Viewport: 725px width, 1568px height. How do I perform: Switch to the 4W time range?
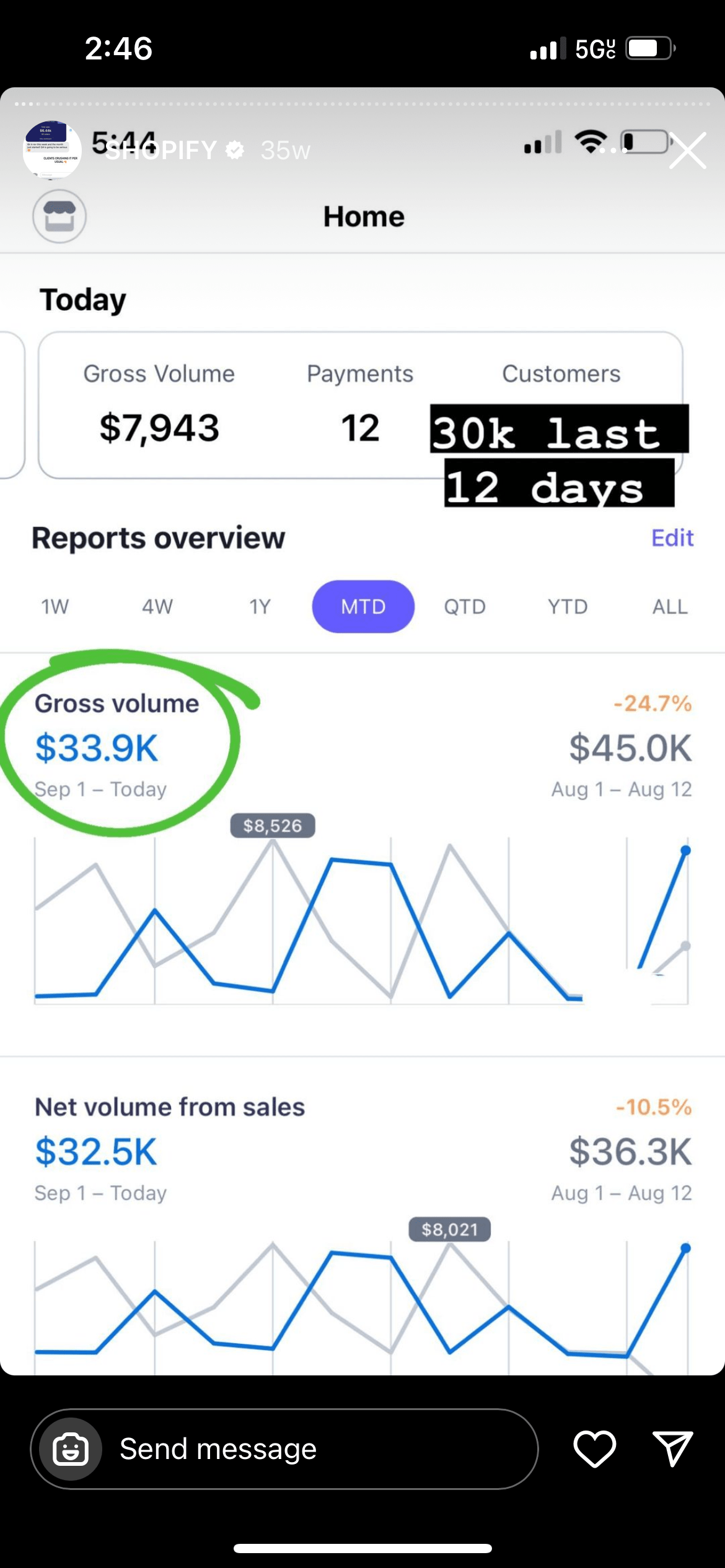point(157,607)
